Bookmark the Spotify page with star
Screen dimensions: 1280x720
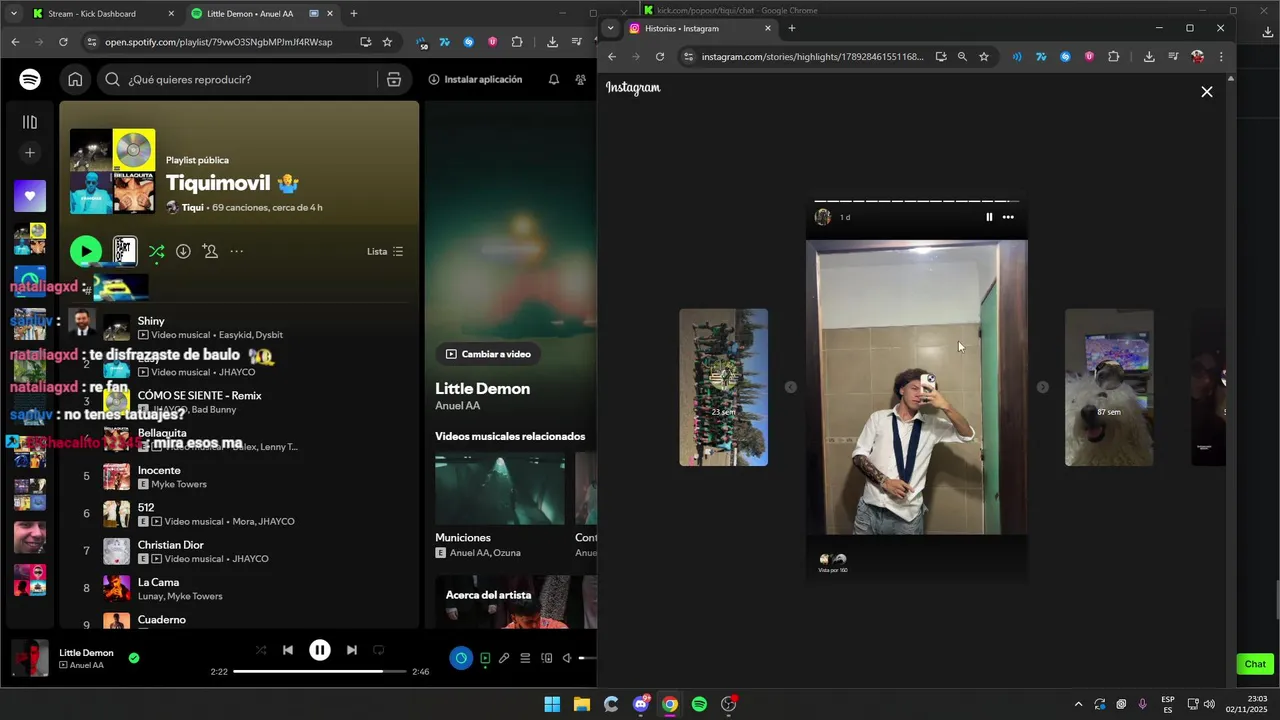point(387,42)
